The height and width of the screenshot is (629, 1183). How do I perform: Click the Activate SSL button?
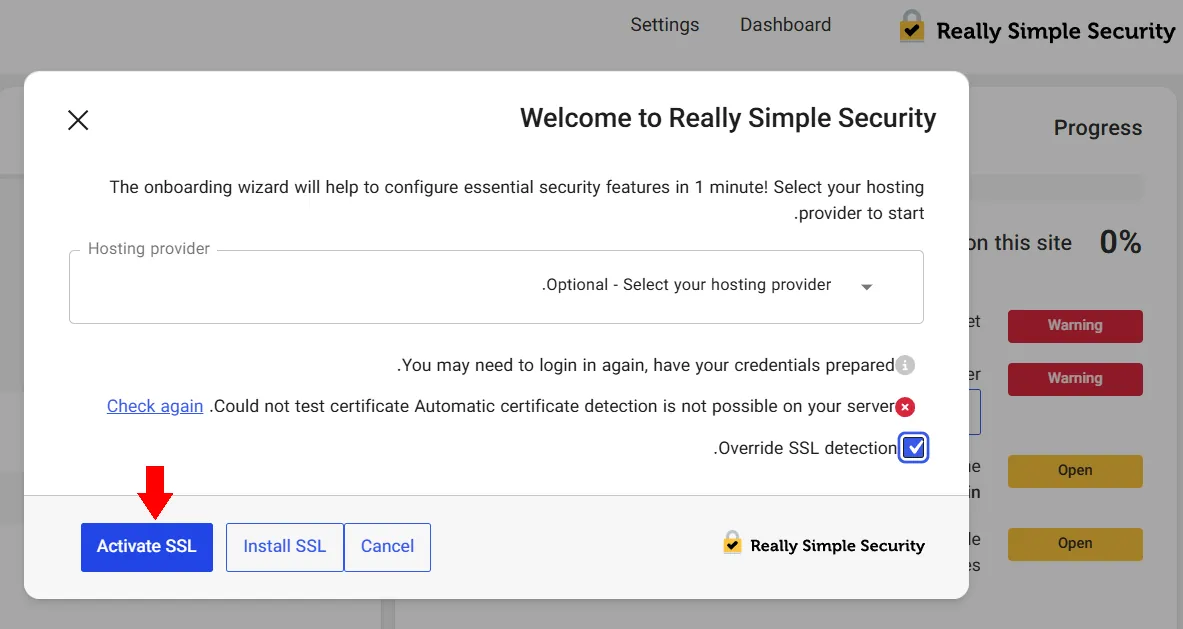coord(147,547)
